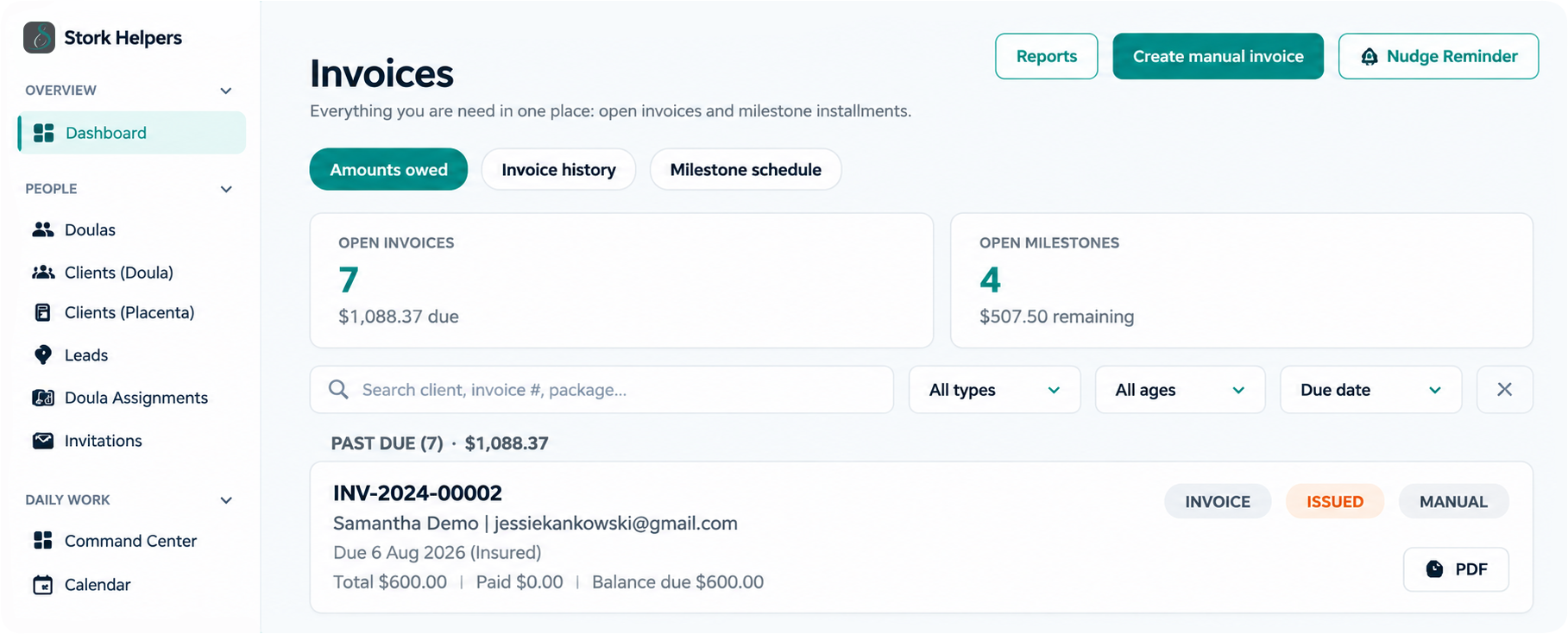Open Dashboard via its grid icon
Screen dimensions: 1568x634
tap(43, 133)
